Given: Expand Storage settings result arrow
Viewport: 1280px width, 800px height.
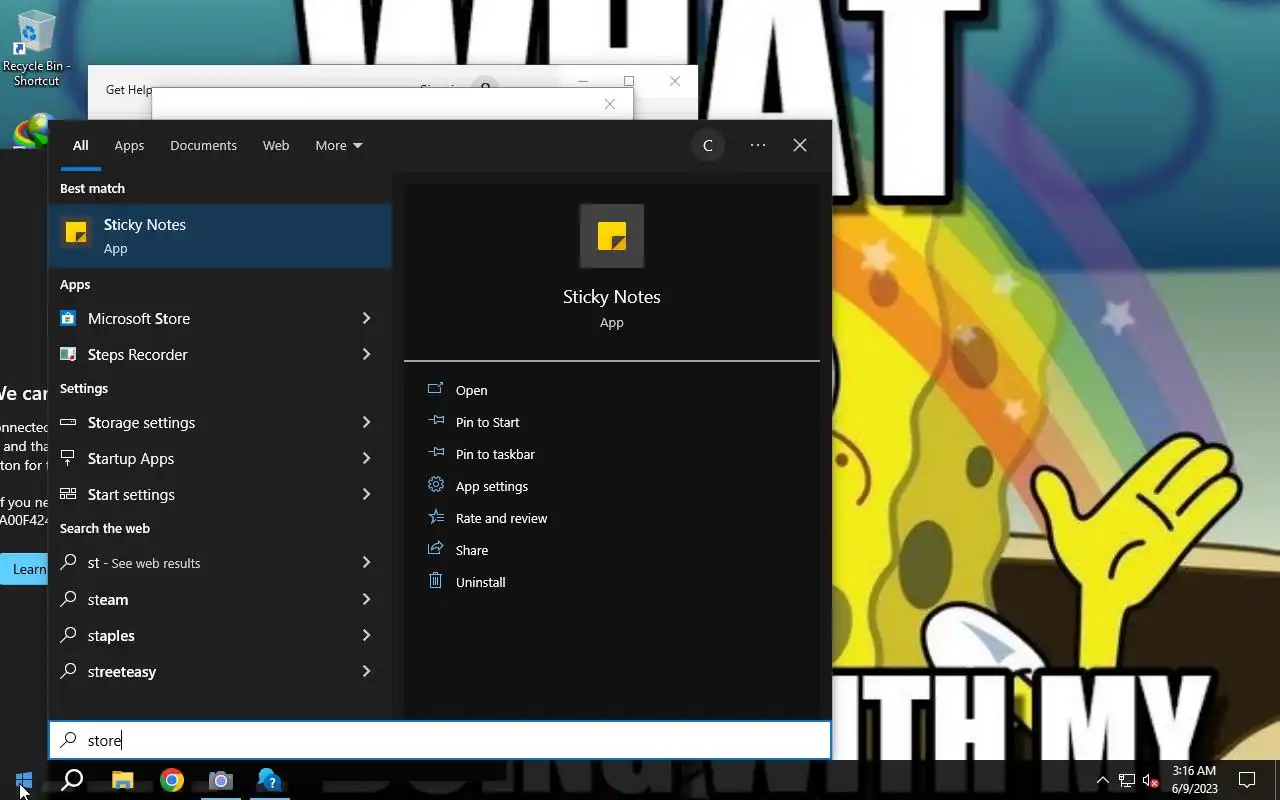Looking at the screenshot, I should coord(366,422).
